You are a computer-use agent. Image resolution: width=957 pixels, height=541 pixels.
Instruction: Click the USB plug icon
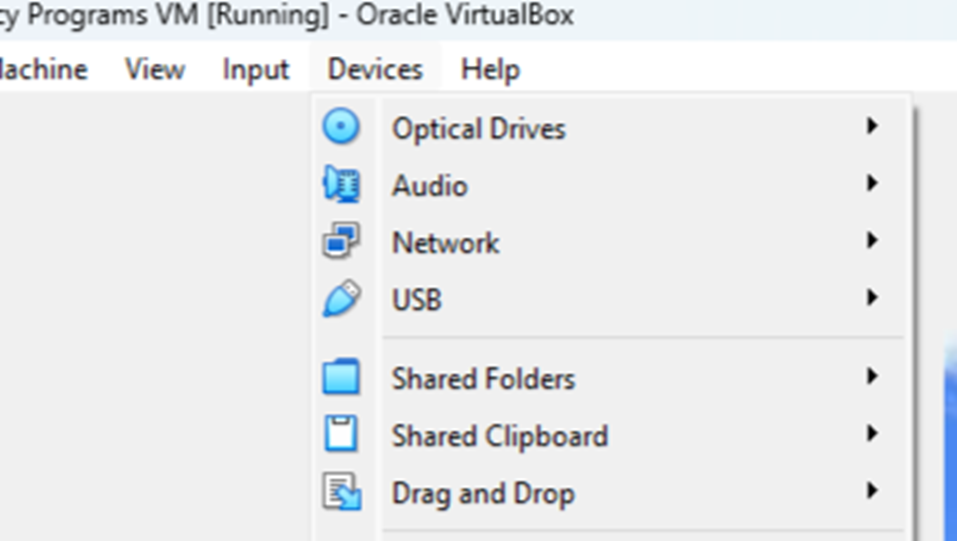(x=341, y=299)
